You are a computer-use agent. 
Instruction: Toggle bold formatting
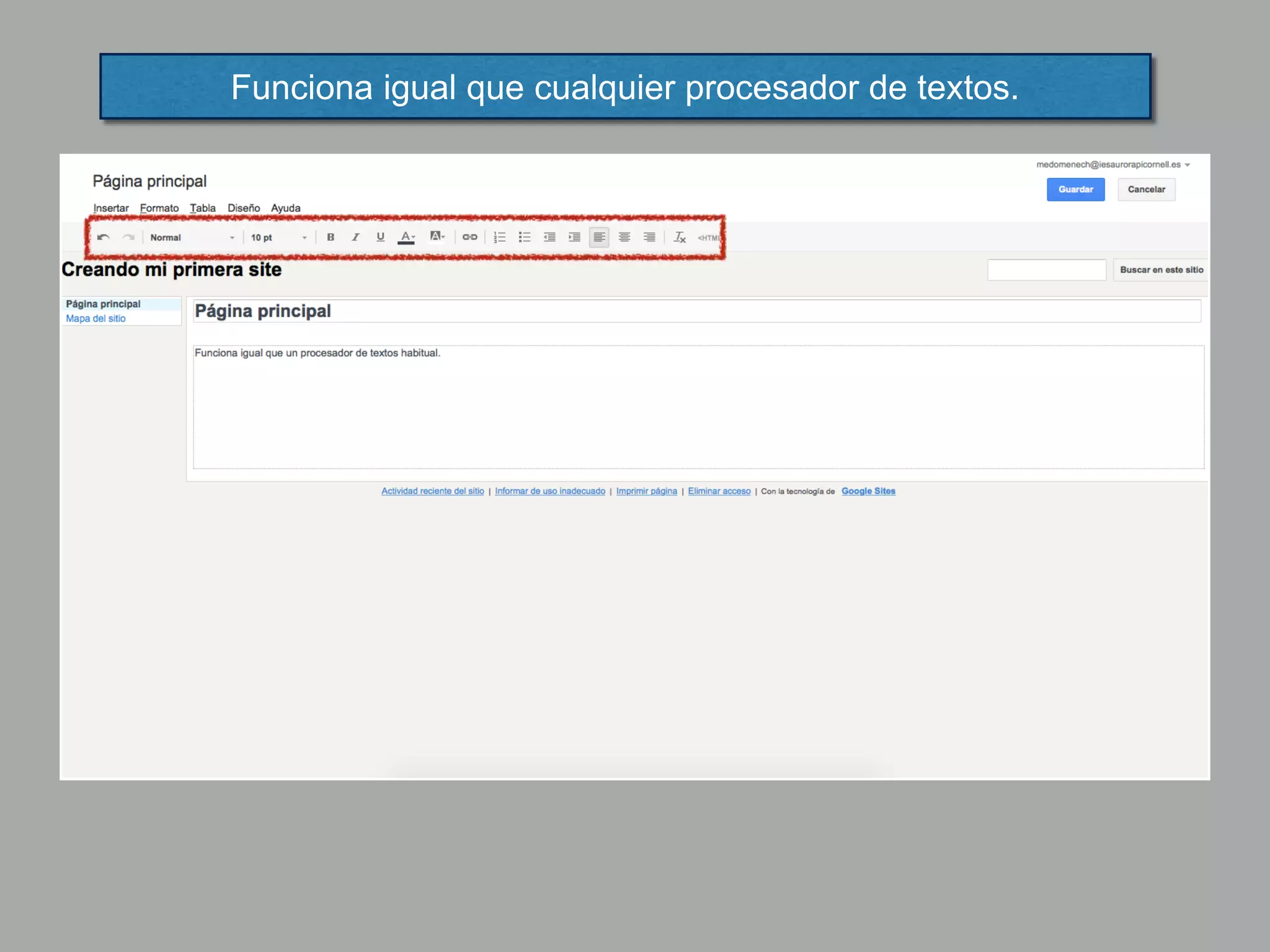[331, 237]
